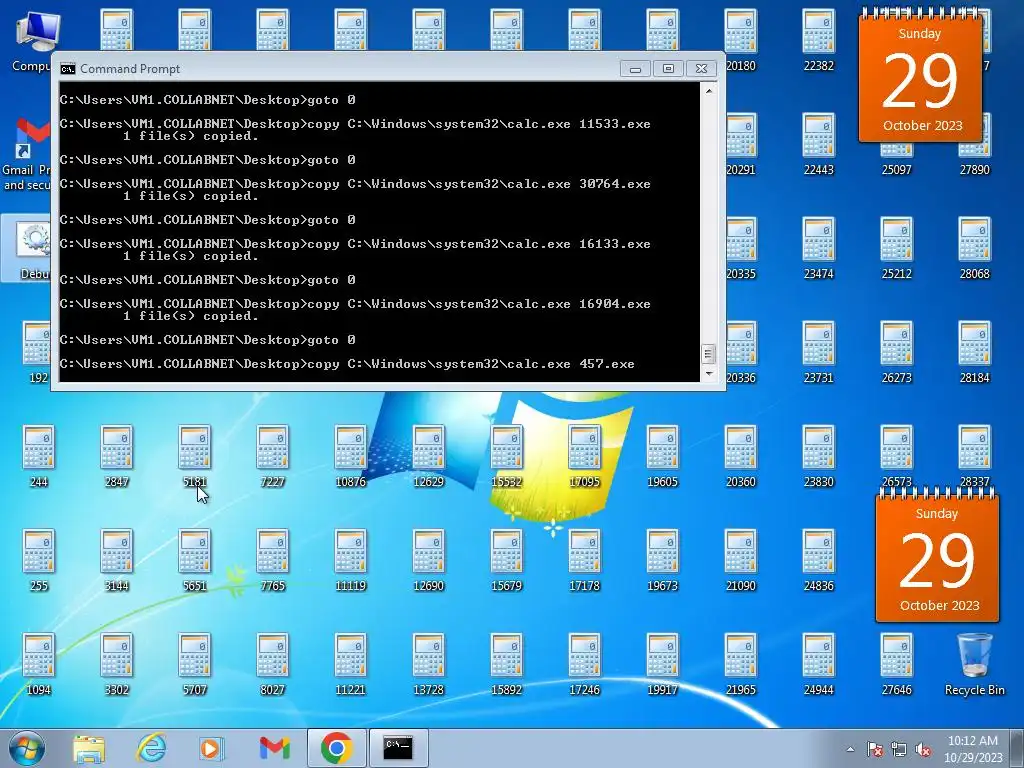The image size is (1024, 768).
Task: Click the 20360 calculator icon
Action: [x=741, y=456]
